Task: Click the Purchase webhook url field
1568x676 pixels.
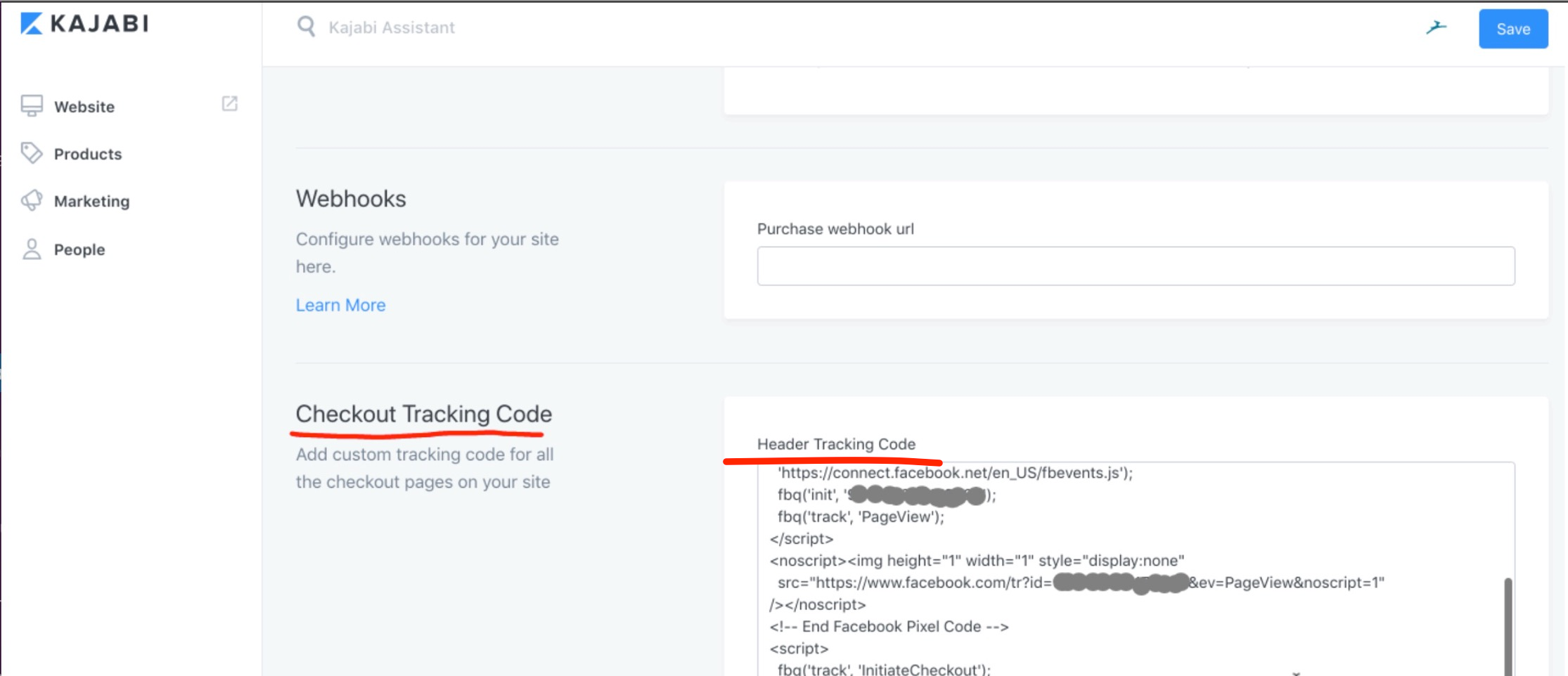Action: pyautogui.click(x=1136, y=266)
